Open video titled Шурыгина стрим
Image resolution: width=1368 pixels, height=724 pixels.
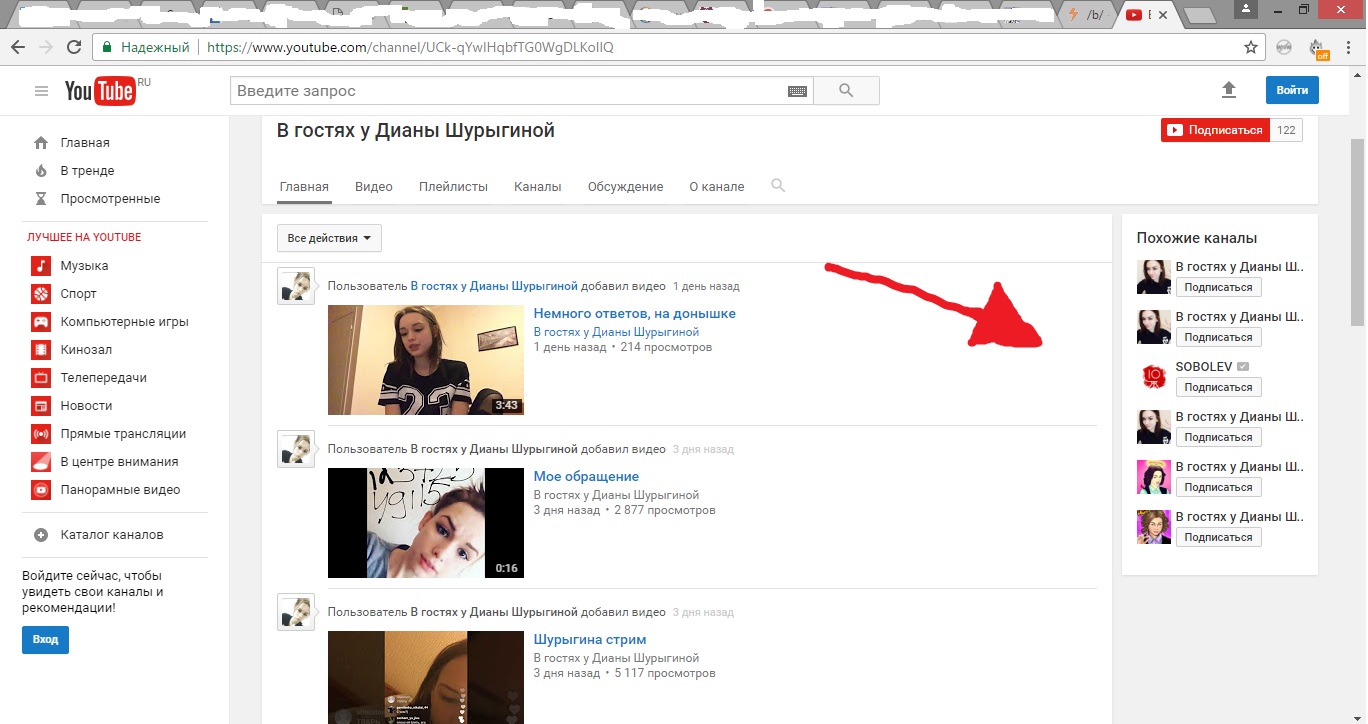point(590,639)
